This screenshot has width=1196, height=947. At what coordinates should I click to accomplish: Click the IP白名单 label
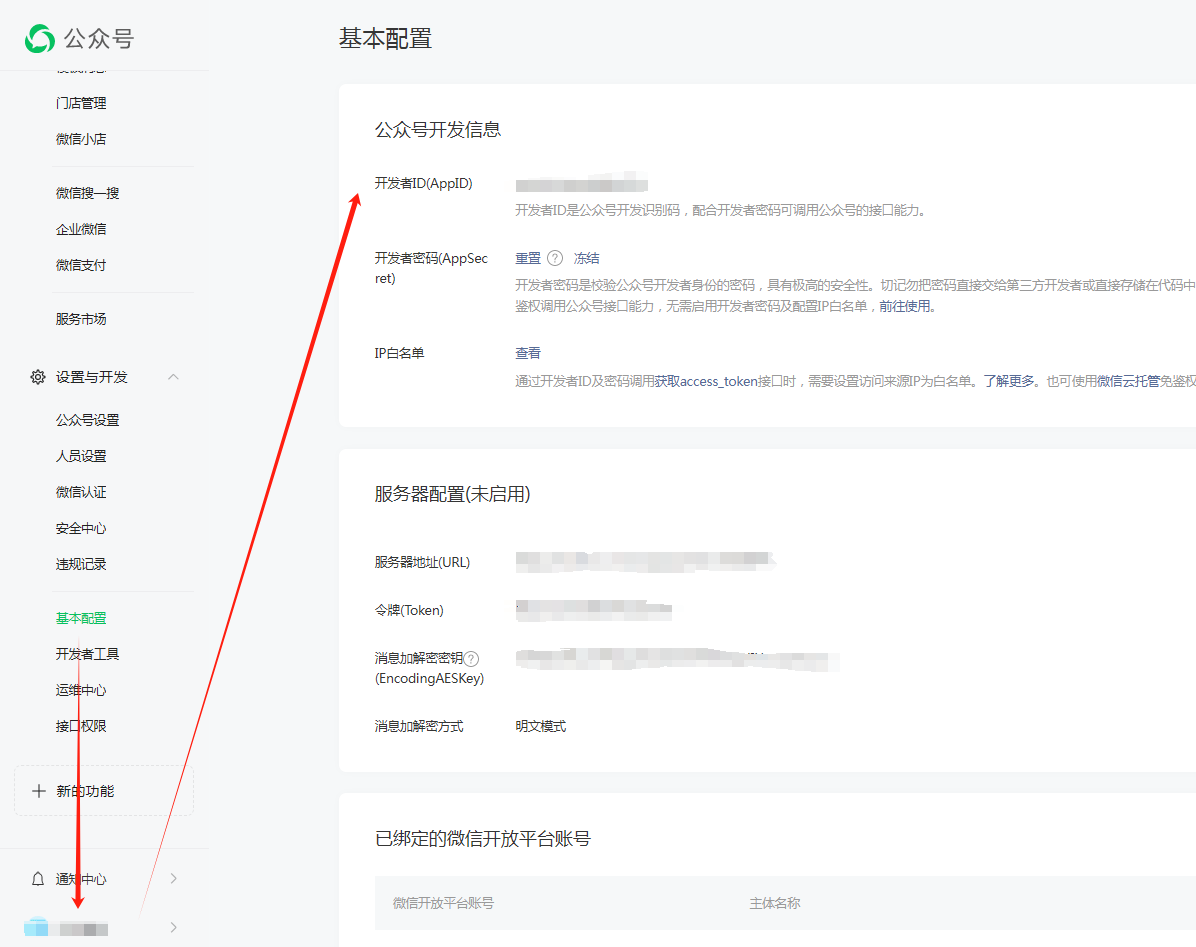point(399,353)
